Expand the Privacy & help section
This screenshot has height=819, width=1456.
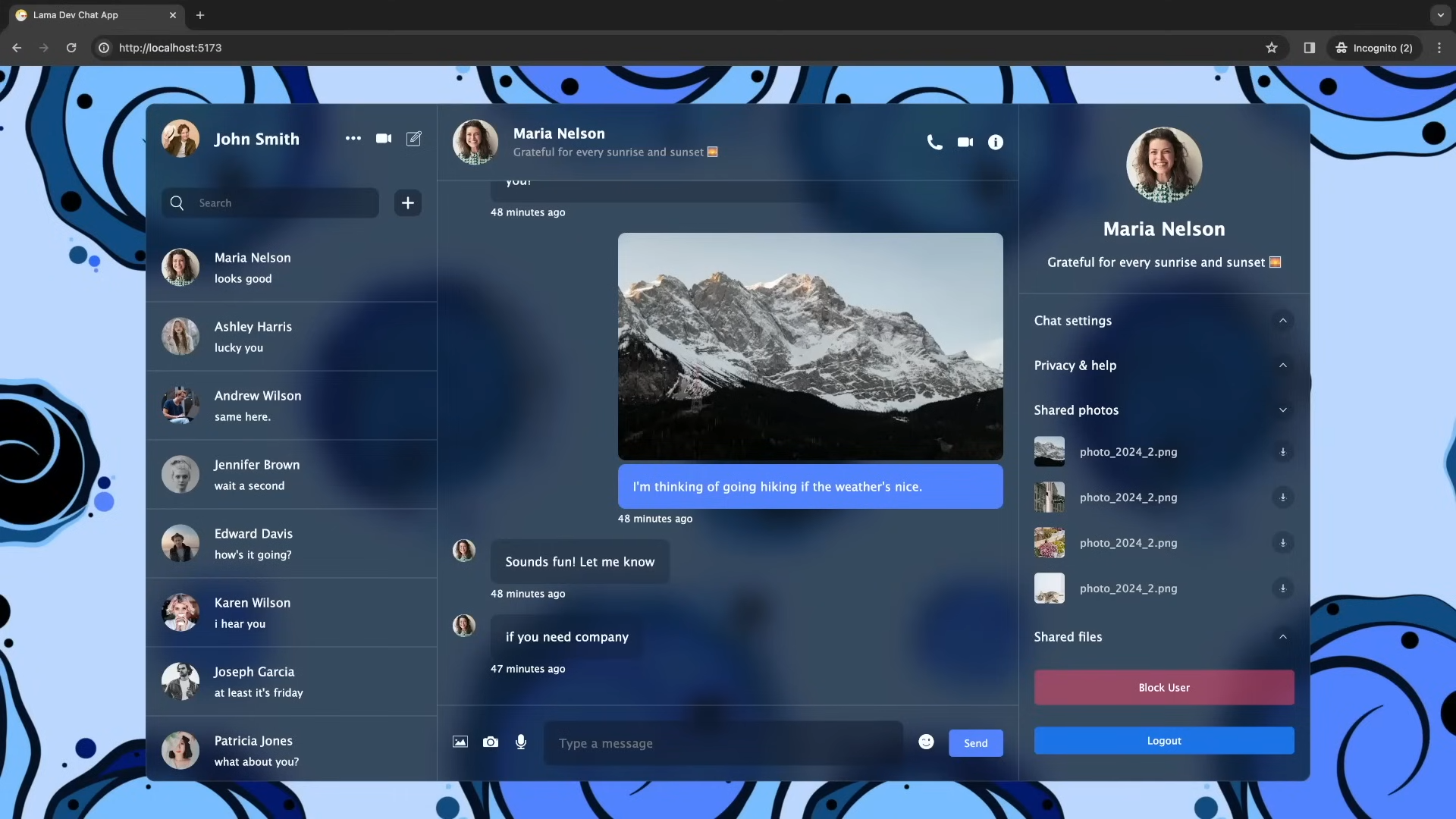[1282, 366]
